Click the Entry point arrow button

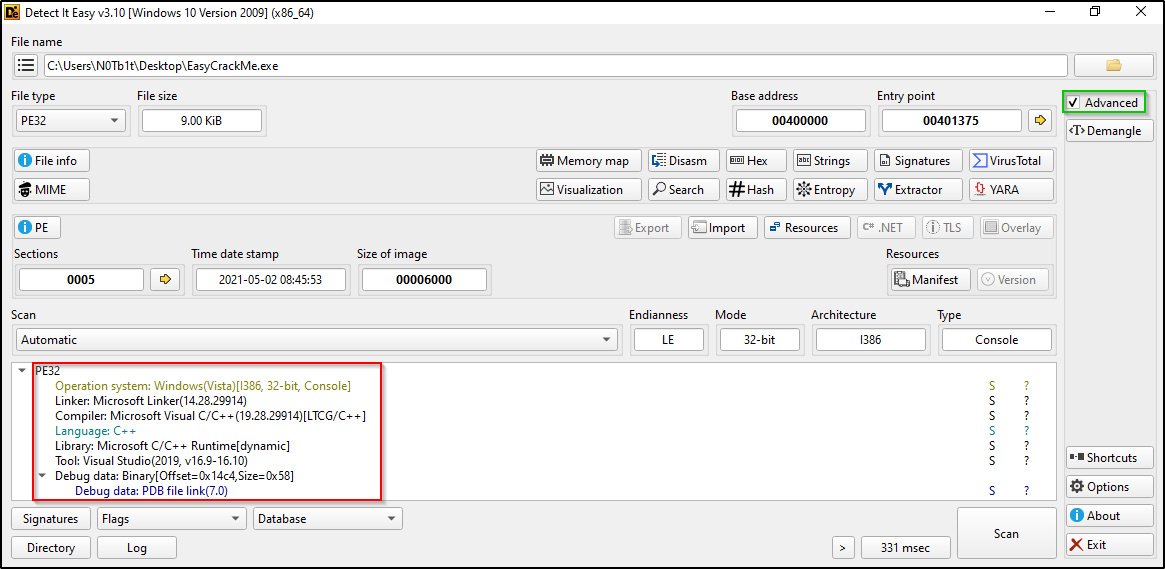pos(1041,121)
